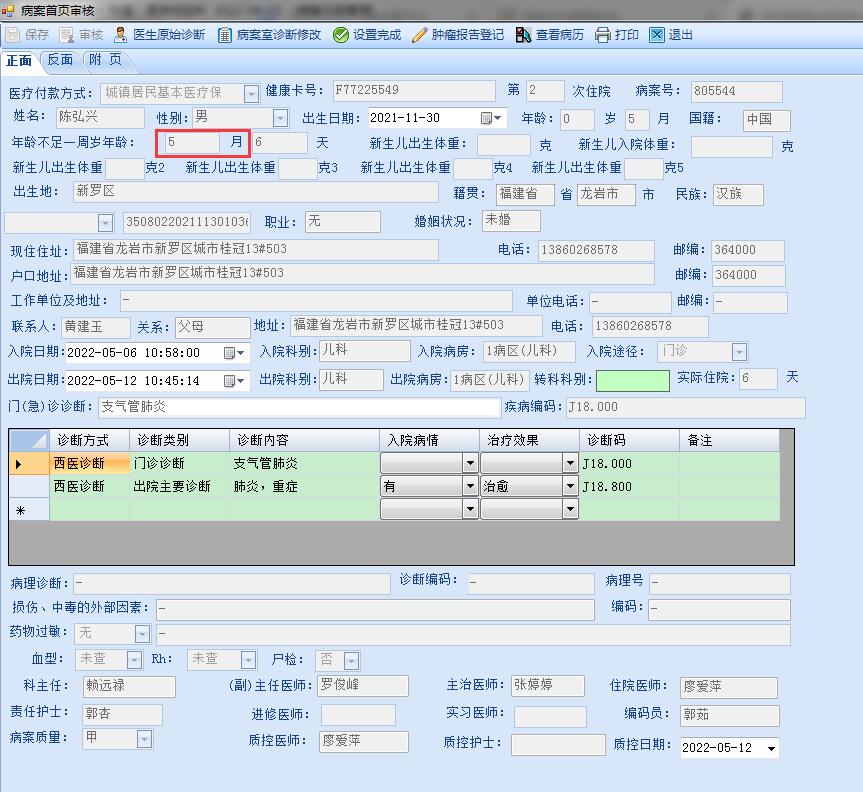Select the new-row asterisk marker
The width and height of the screenshot is (863, 792).
pyautogui.click(x=29, y=510)
